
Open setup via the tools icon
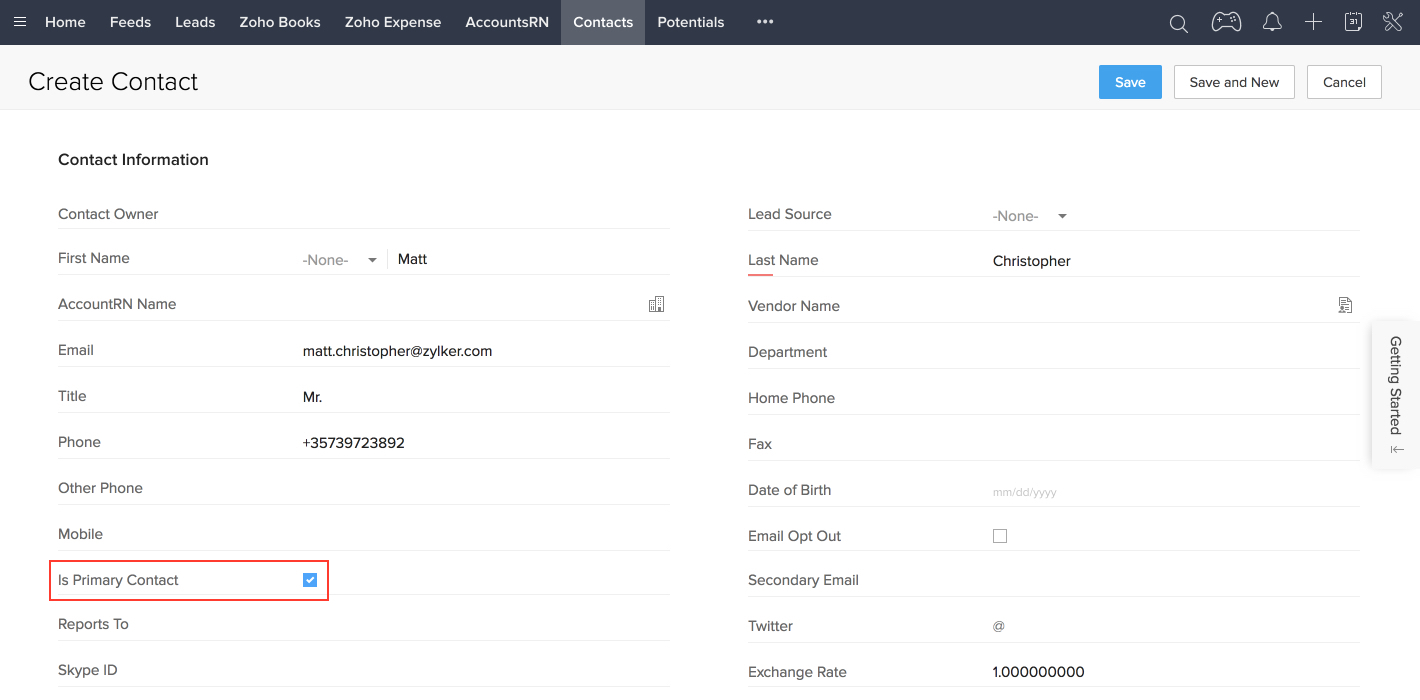1393,22
